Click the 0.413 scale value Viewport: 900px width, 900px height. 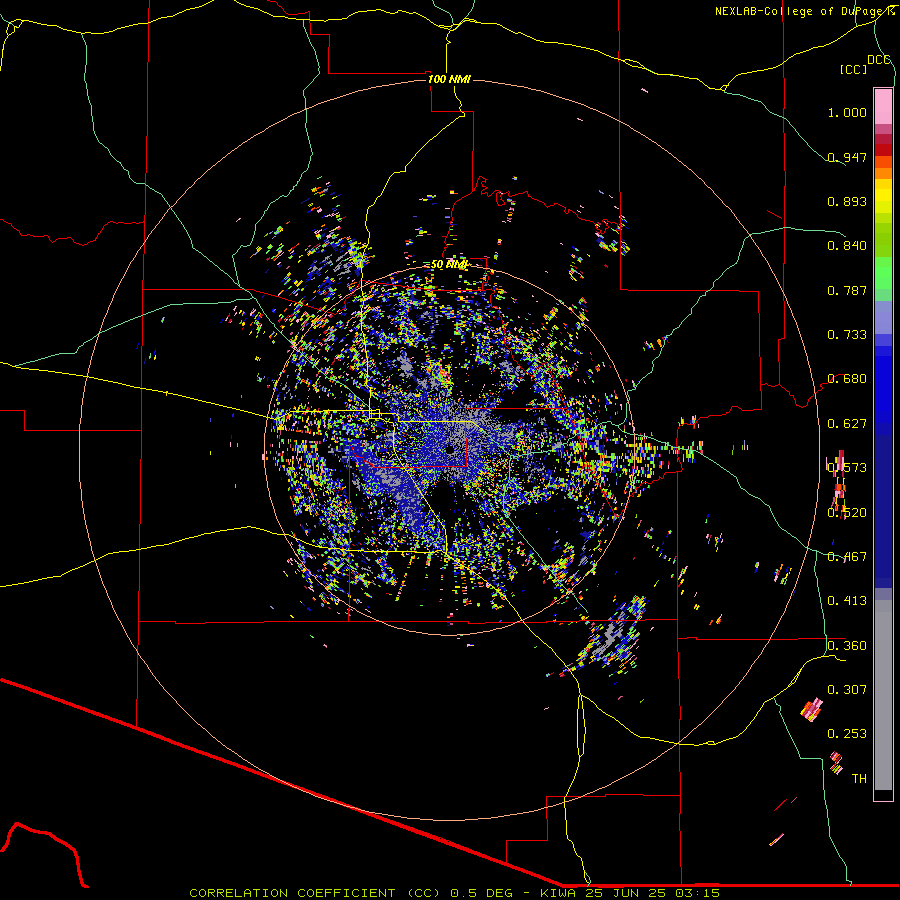pos(847,601)
